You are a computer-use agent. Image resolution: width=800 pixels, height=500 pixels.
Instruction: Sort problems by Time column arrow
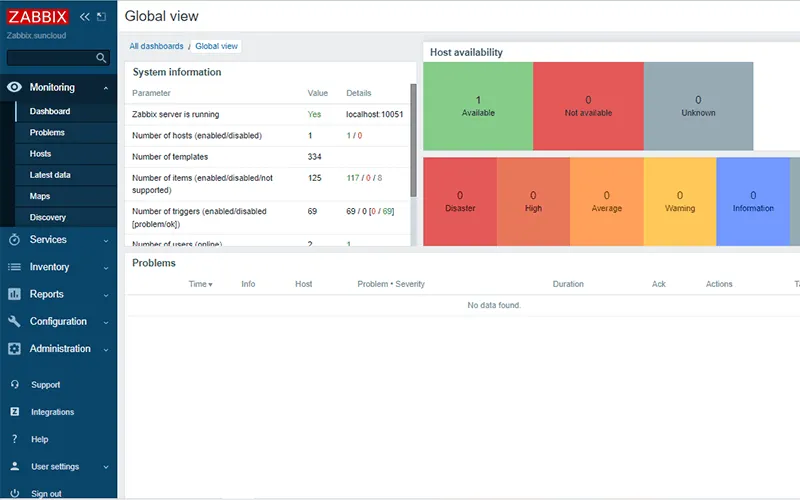[x=210, y=285]
